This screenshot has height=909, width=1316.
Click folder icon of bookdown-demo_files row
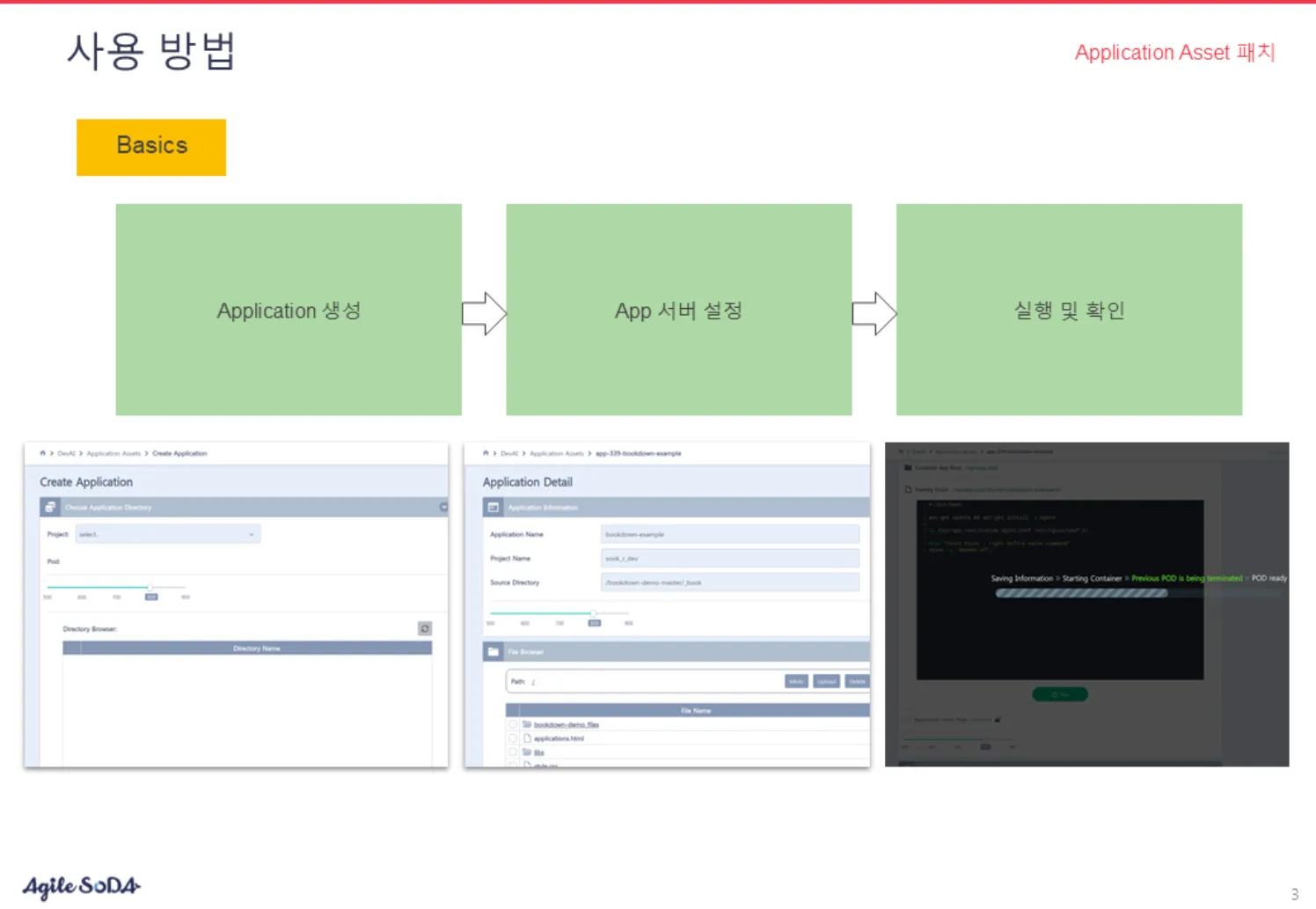[x=527, y=724]
